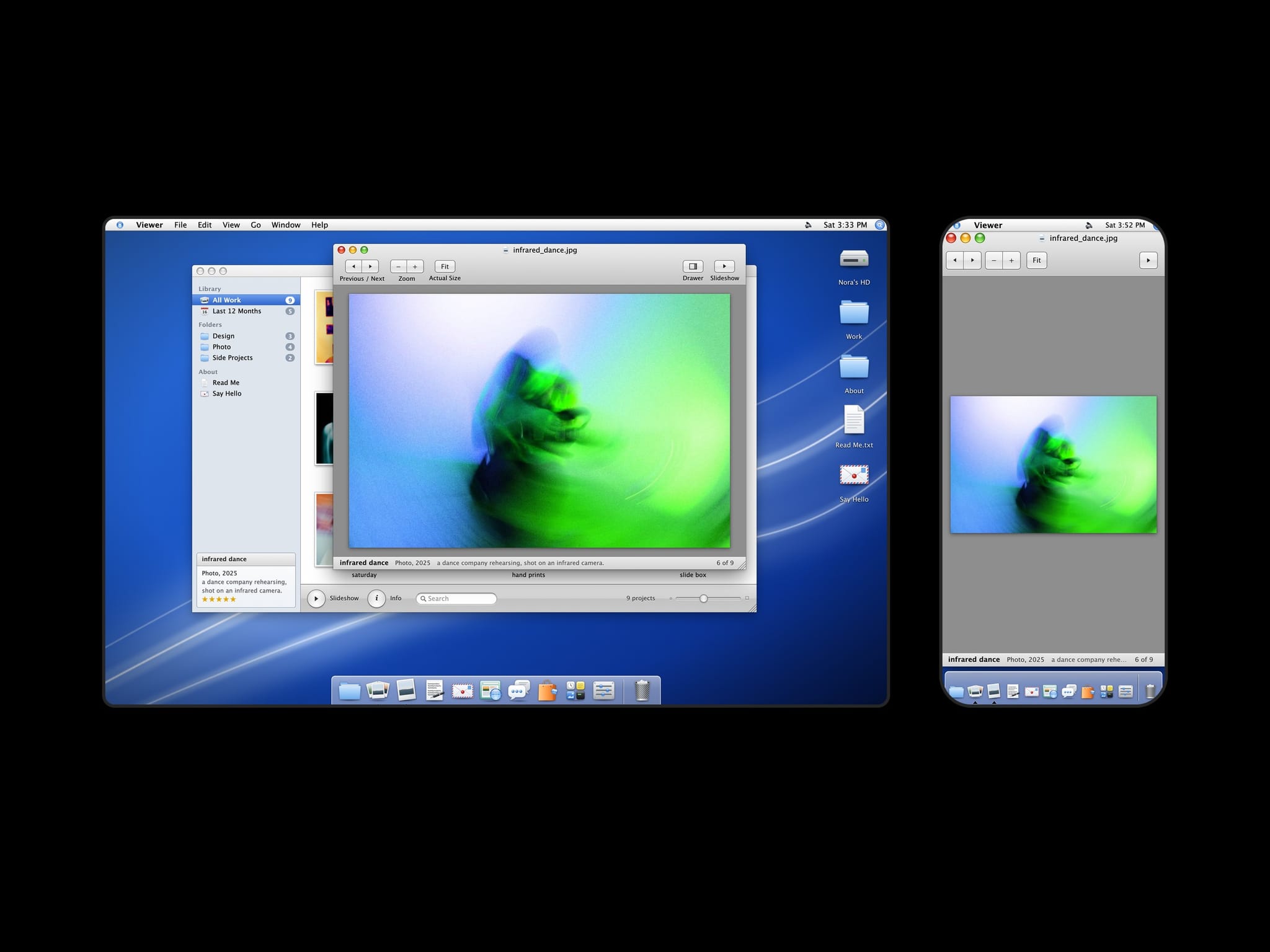Go to the previous image in desktop viewer toolbar
Image resolution: width=1270 pixels, height=952 pixels.
(x=353, y=267)
